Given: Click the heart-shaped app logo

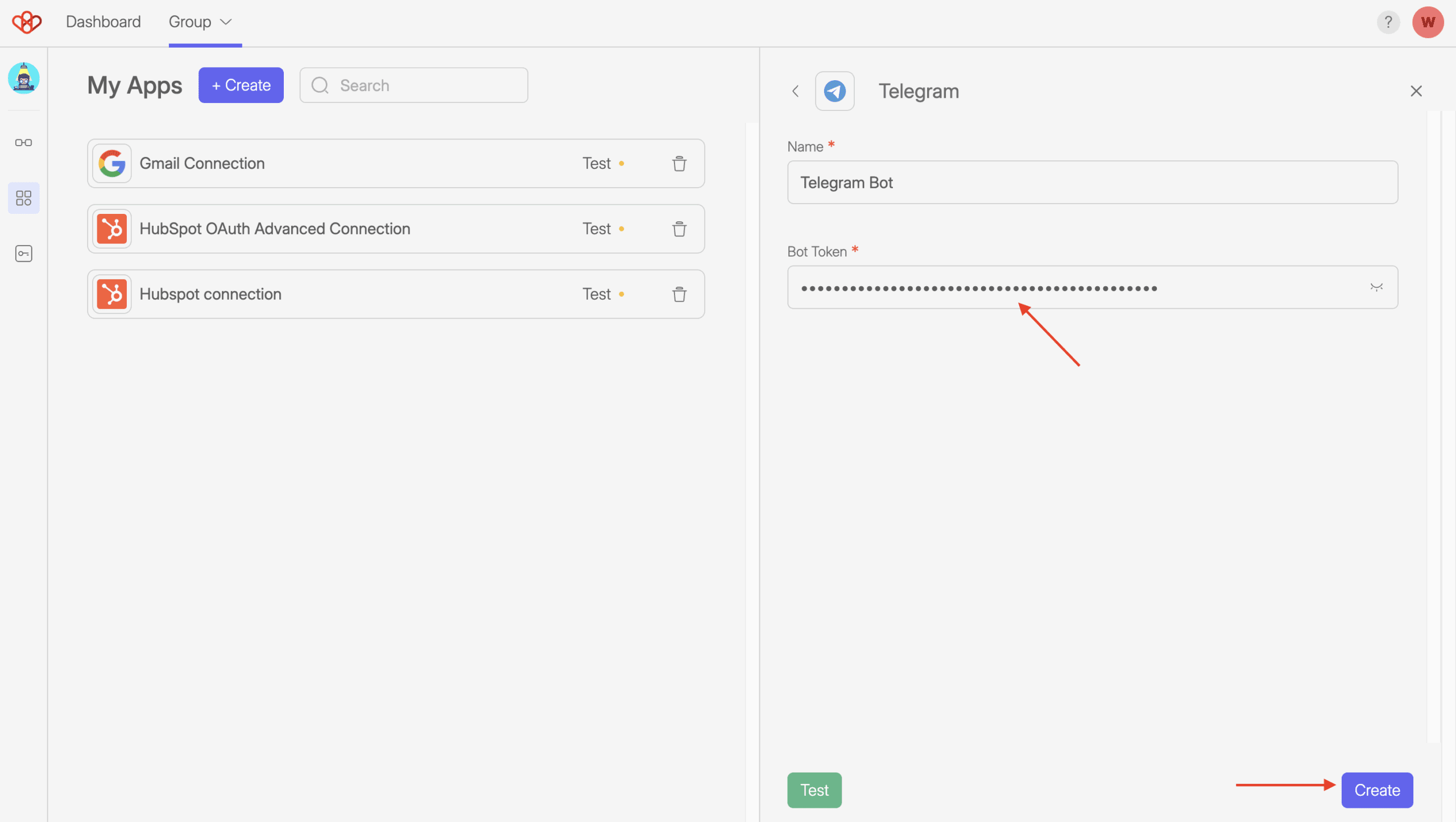Looking at the screenshot, I should click(27, 22).
